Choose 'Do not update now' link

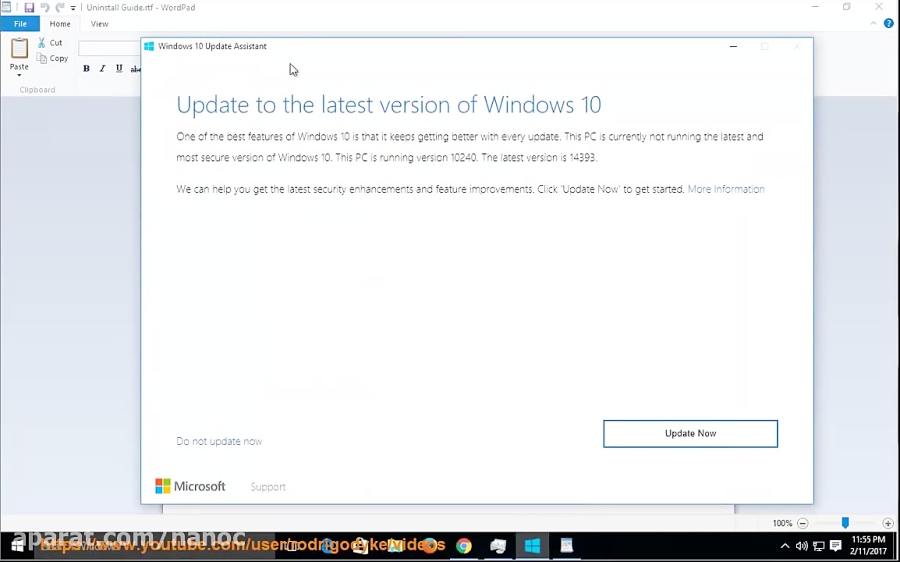tap(219, 441)
